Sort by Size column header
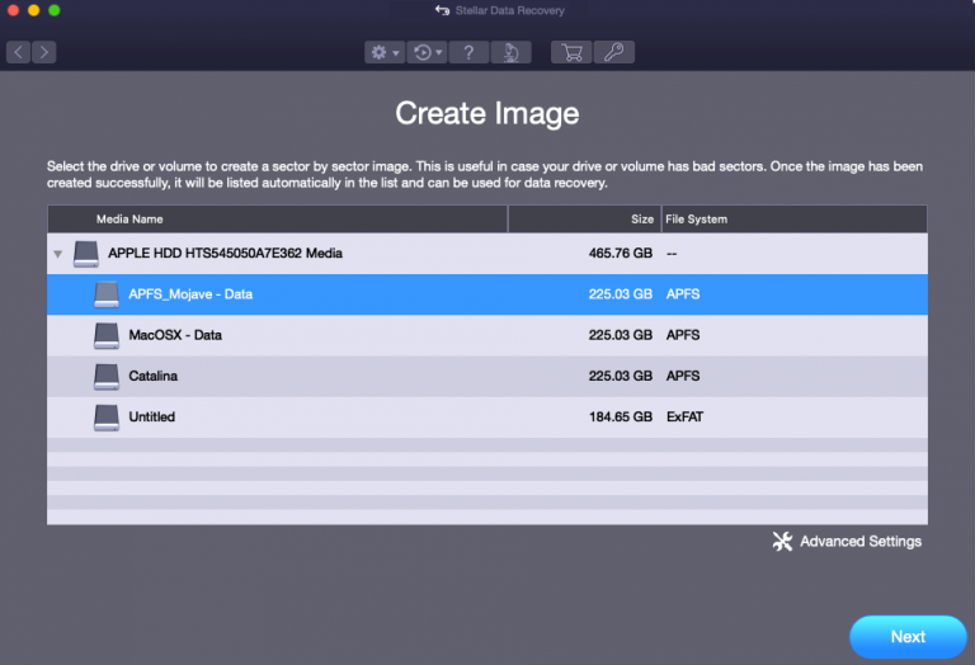 [642, 219]
